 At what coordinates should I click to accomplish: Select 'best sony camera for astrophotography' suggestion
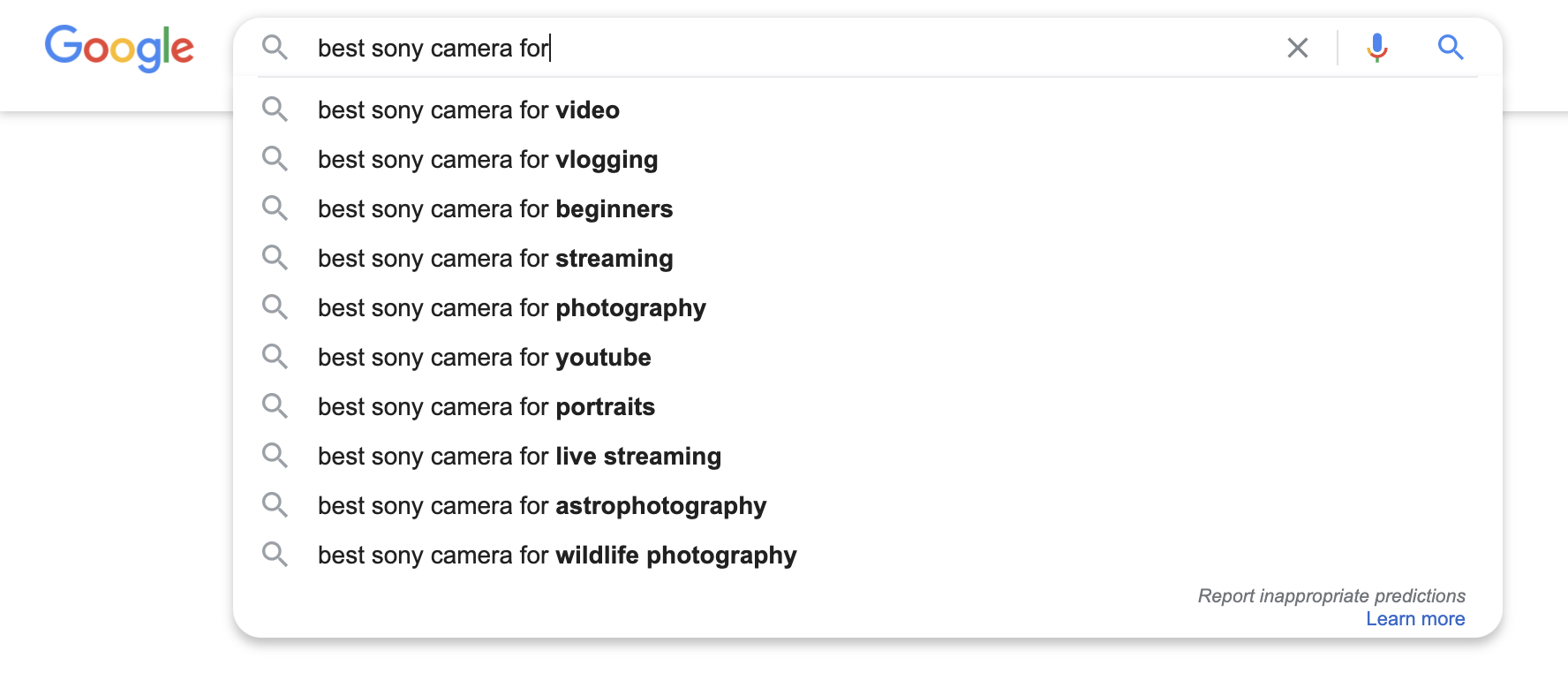click(868, 505)
